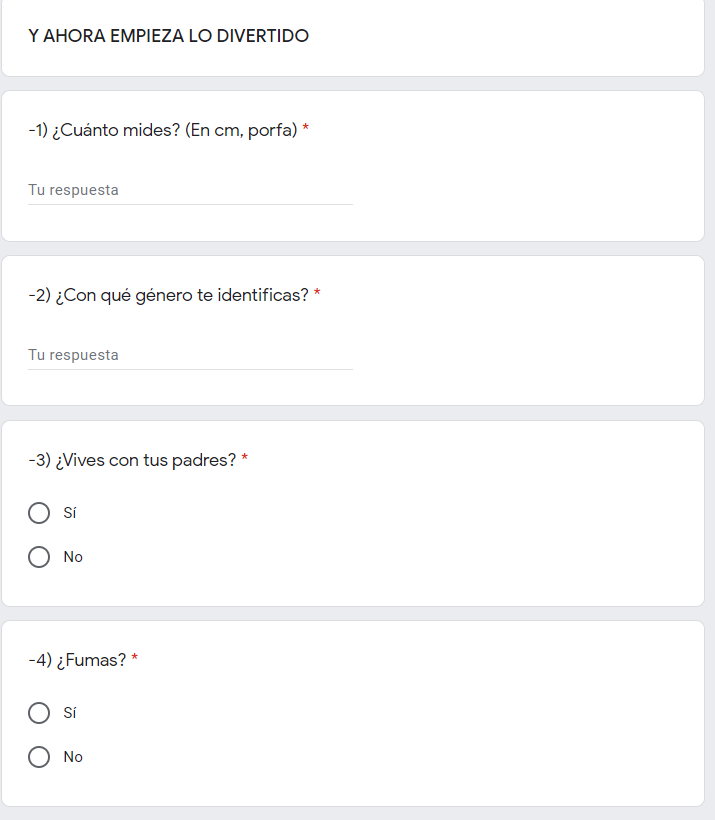Click the ¿Vives con tus padres? question title
The image size is (715, 820).
tap(132, 460)
